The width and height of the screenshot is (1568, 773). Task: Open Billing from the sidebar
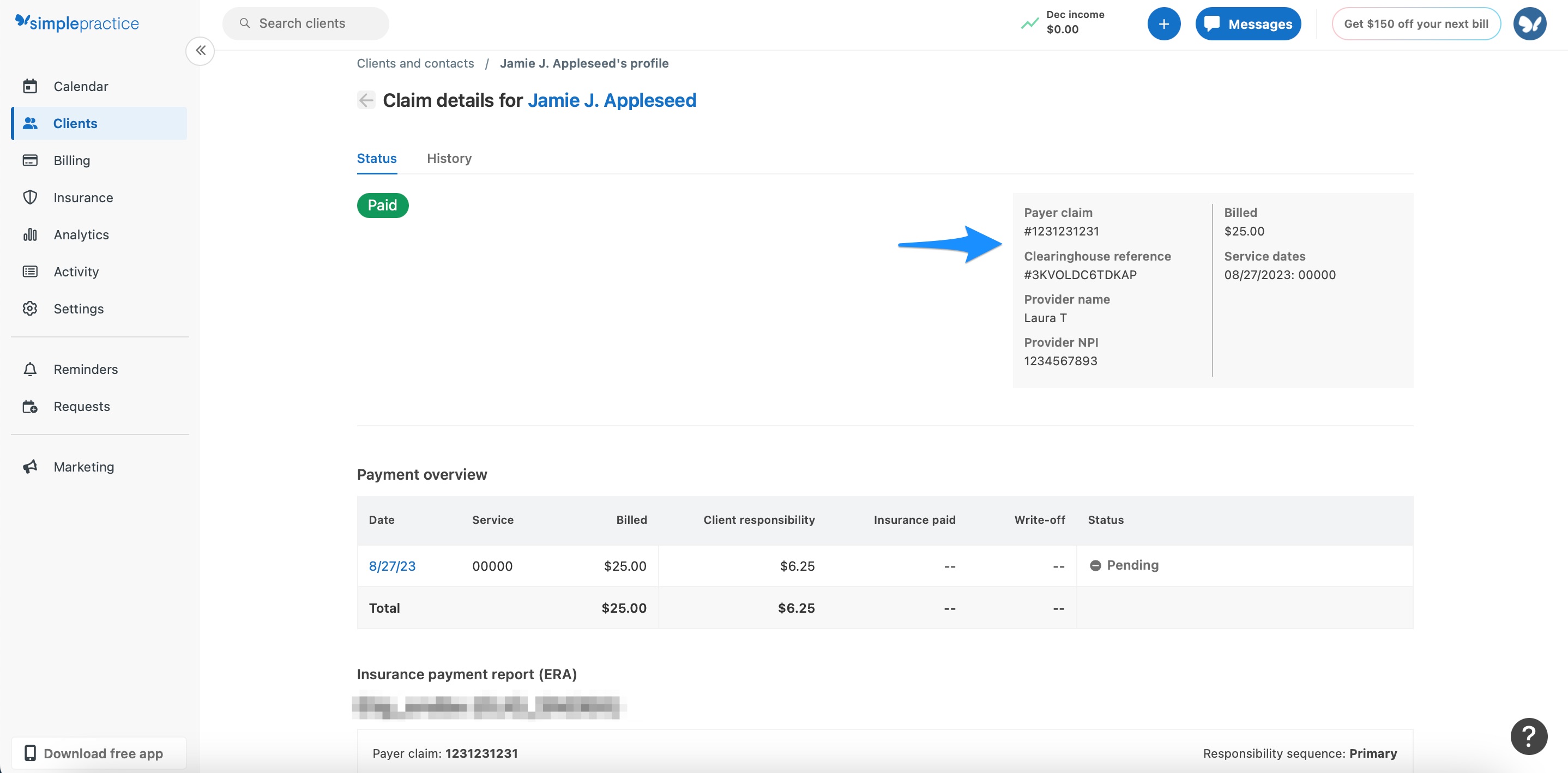99,161
